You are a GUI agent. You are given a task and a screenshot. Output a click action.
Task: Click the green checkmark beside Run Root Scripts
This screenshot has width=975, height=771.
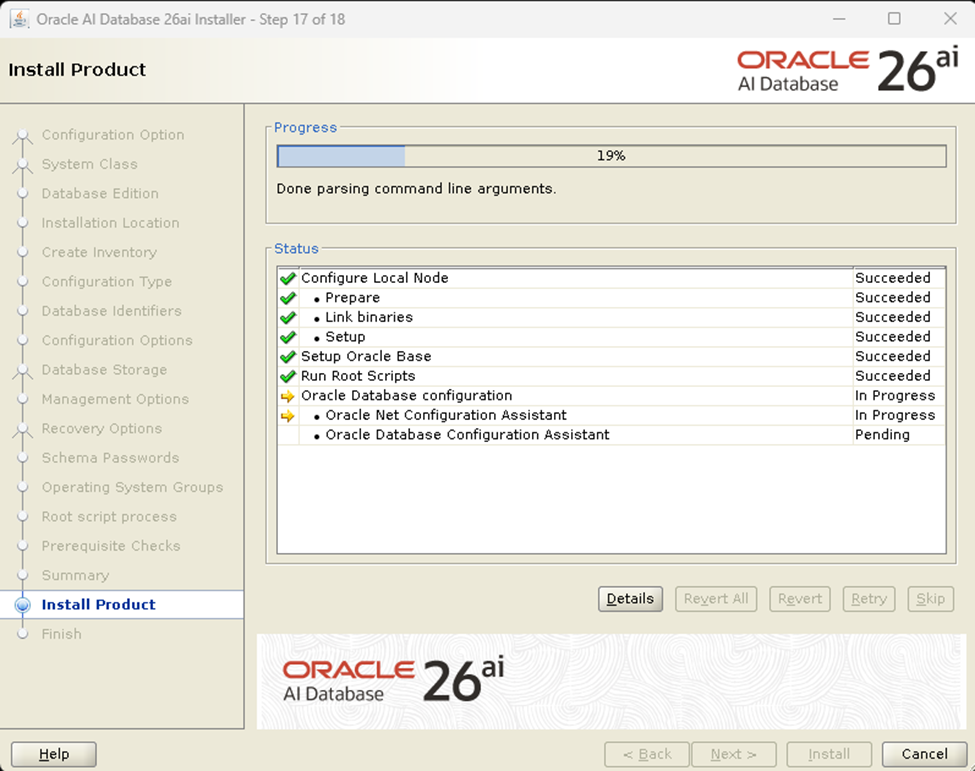pos(287,376)
